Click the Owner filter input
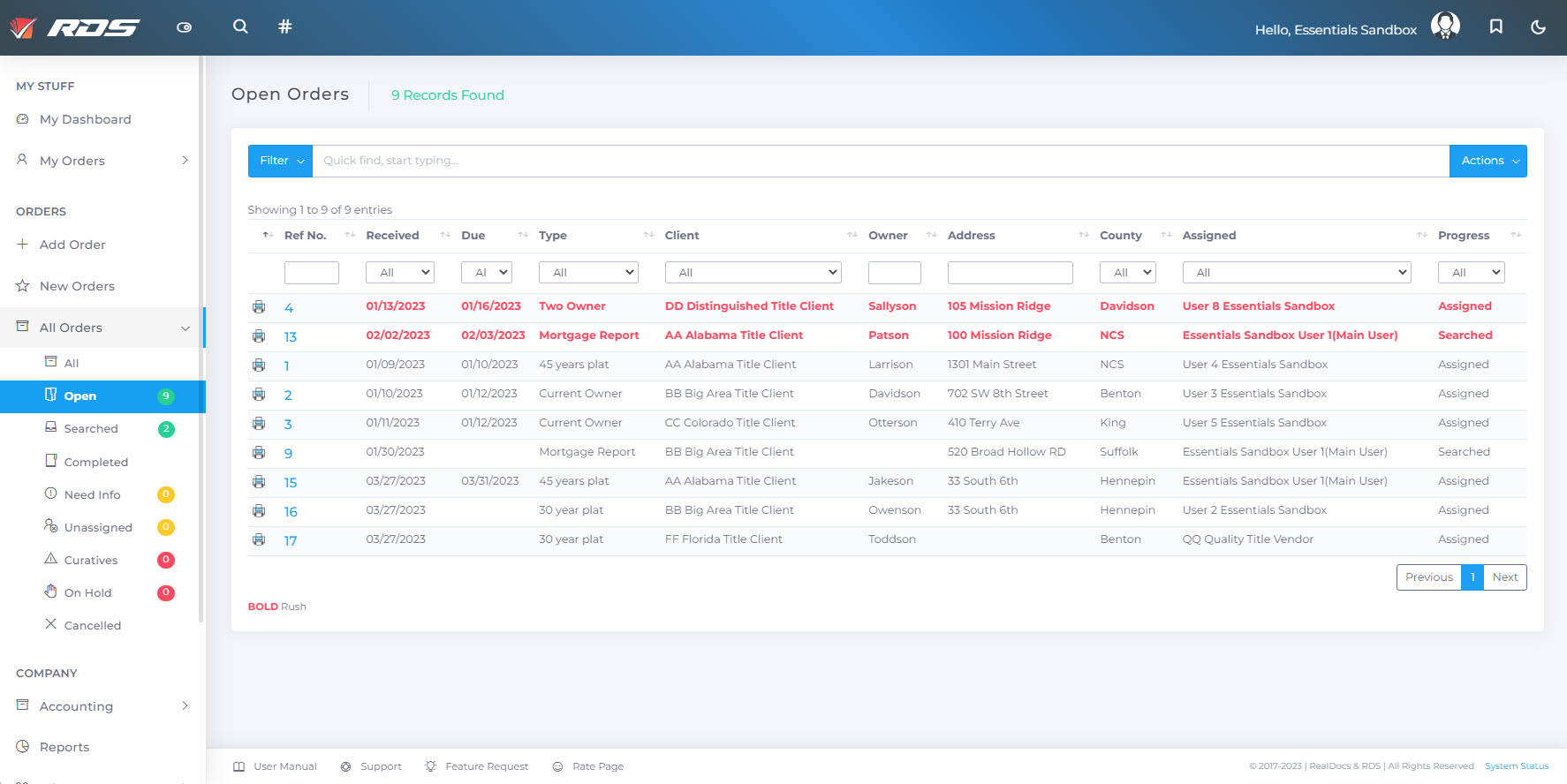1567x784 pixels. (x=895, y=273)
